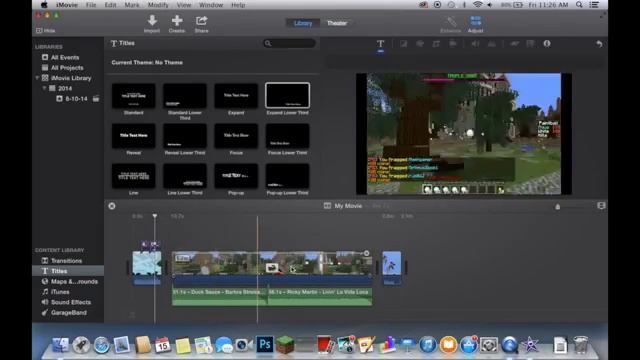Open the Trash in the Dock

tap(580, 345)
